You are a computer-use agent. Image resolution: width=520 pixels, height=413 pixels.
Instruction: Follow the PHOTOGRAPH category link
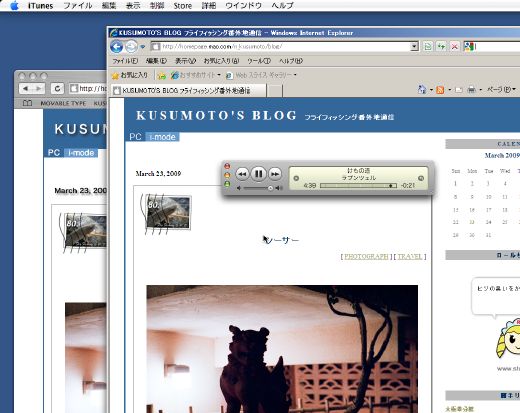point(366,256)
